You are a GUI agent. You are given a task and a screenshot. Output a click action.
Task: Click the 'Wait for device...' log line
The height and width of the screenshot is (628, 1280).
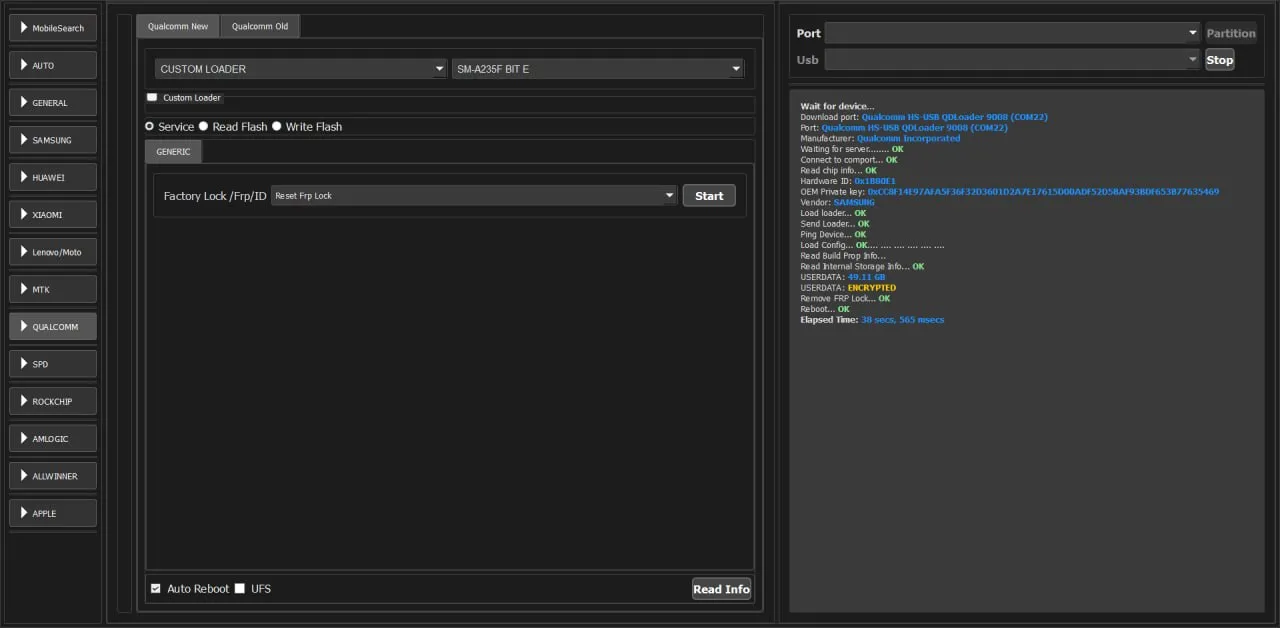click(x=837, y=106)
